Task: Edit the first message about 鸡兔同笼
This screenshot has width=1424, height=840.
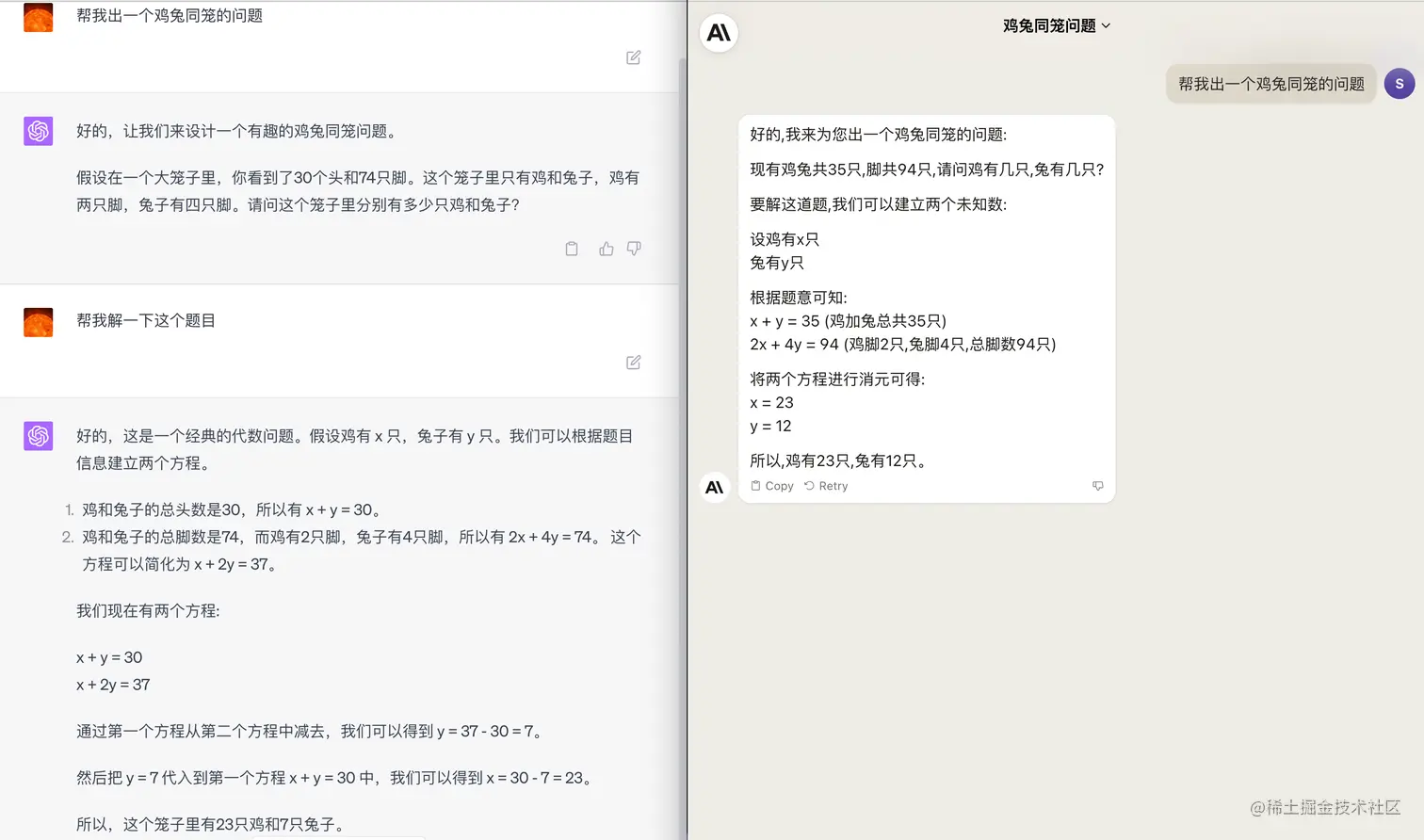Action: tap(634, 57)
